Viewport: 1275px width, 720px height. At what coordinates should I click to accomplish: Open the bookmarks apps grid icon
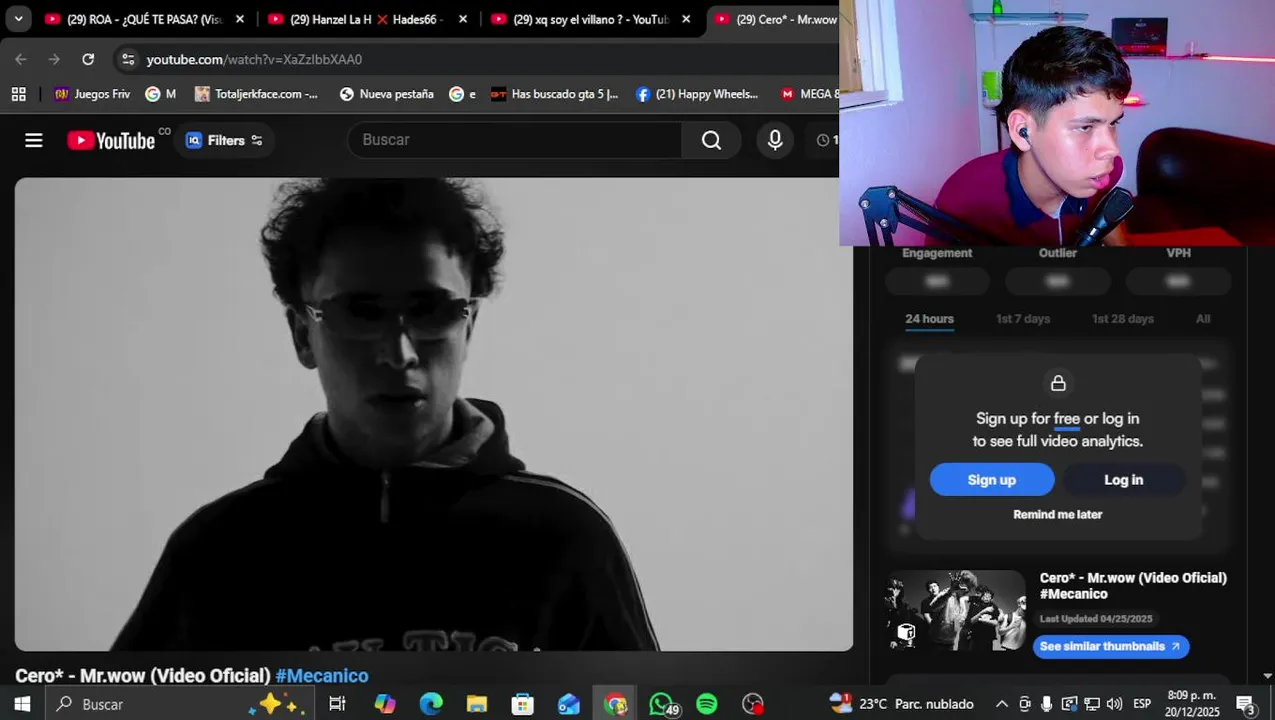point(18,94)
